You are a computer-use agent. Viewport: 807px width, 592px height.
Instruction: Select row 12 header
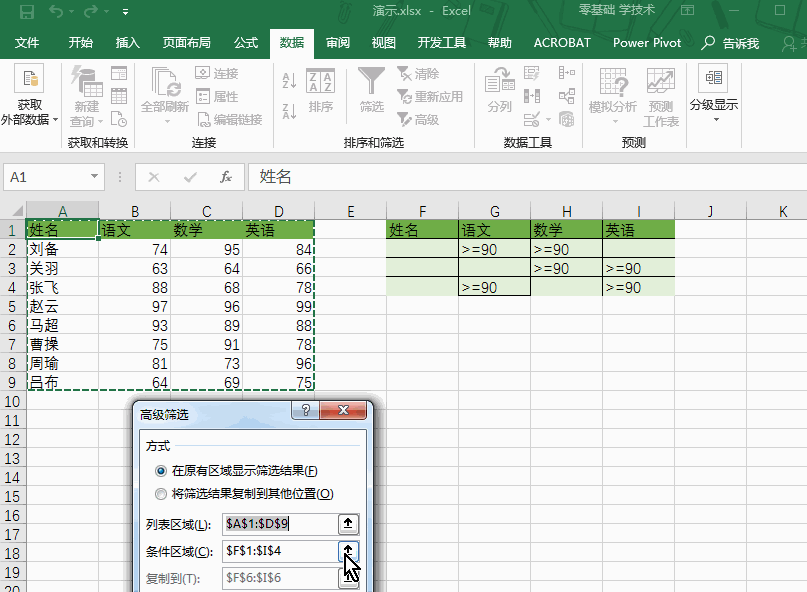(12, 440)
